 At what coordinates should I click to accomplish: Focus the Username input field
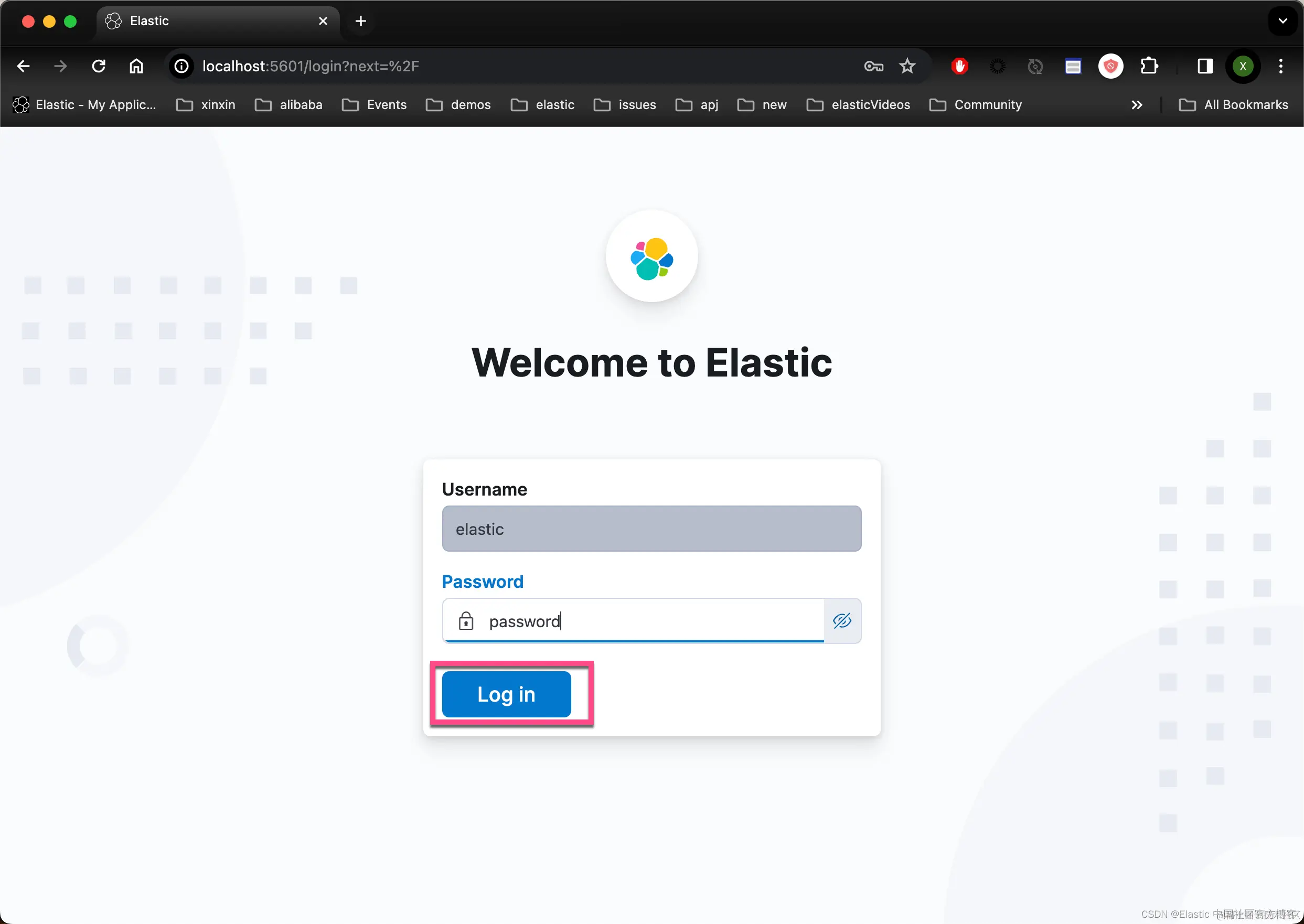tap(651, 529)
